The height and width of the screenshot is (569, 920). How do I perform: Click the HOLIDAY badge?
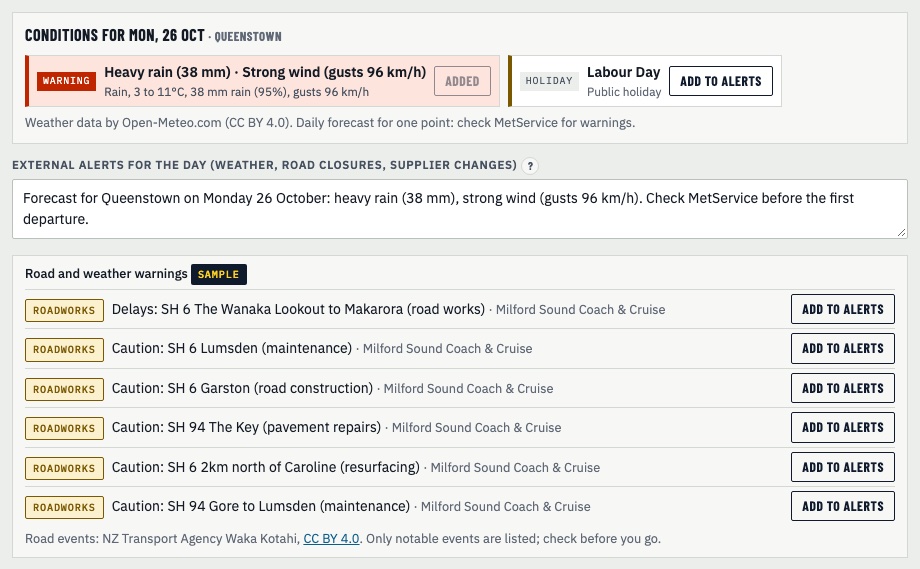click(549, 81)
